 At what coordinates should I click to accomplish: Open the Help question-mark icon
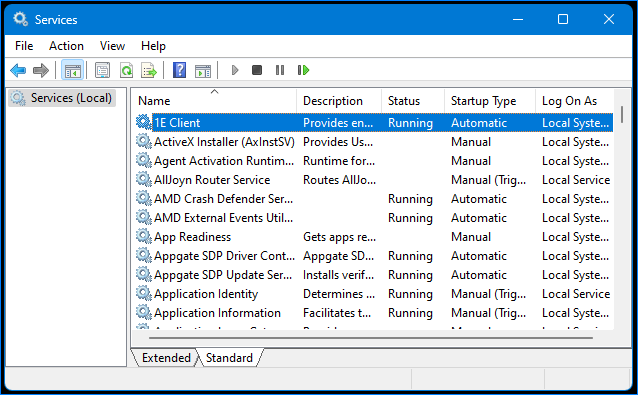(179, 70)
